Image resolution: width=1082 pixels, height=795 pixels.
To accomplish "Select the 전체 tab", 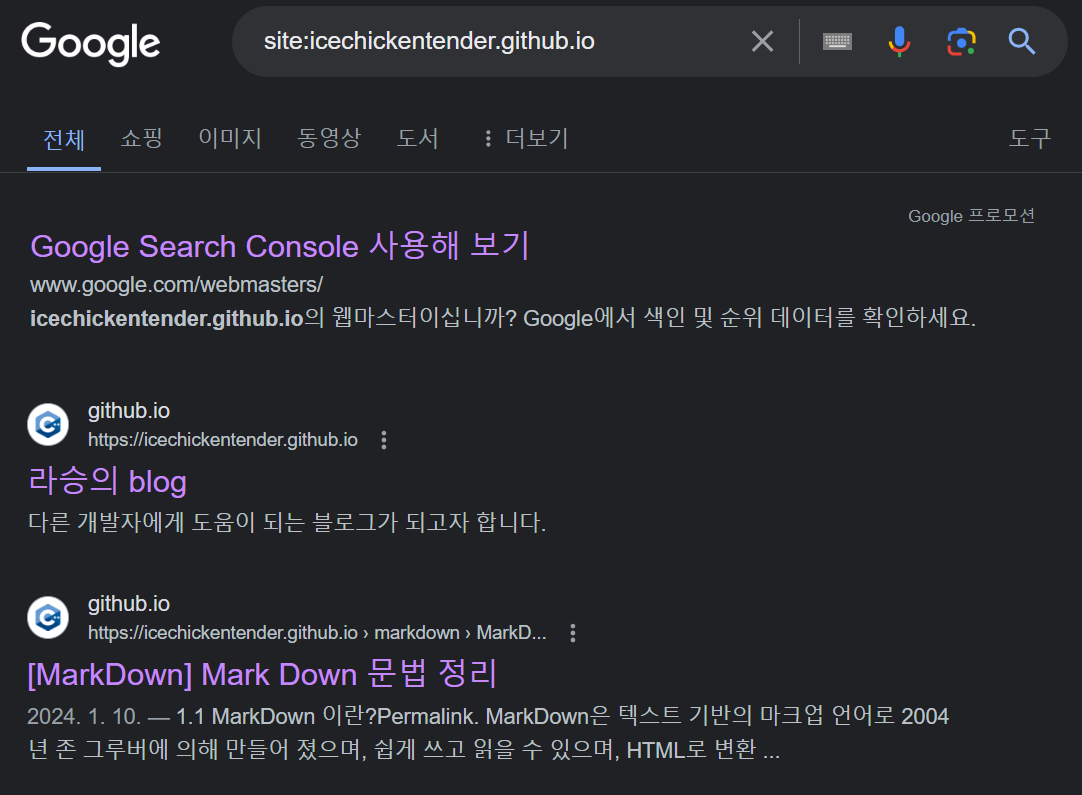I will click(63, 140).
